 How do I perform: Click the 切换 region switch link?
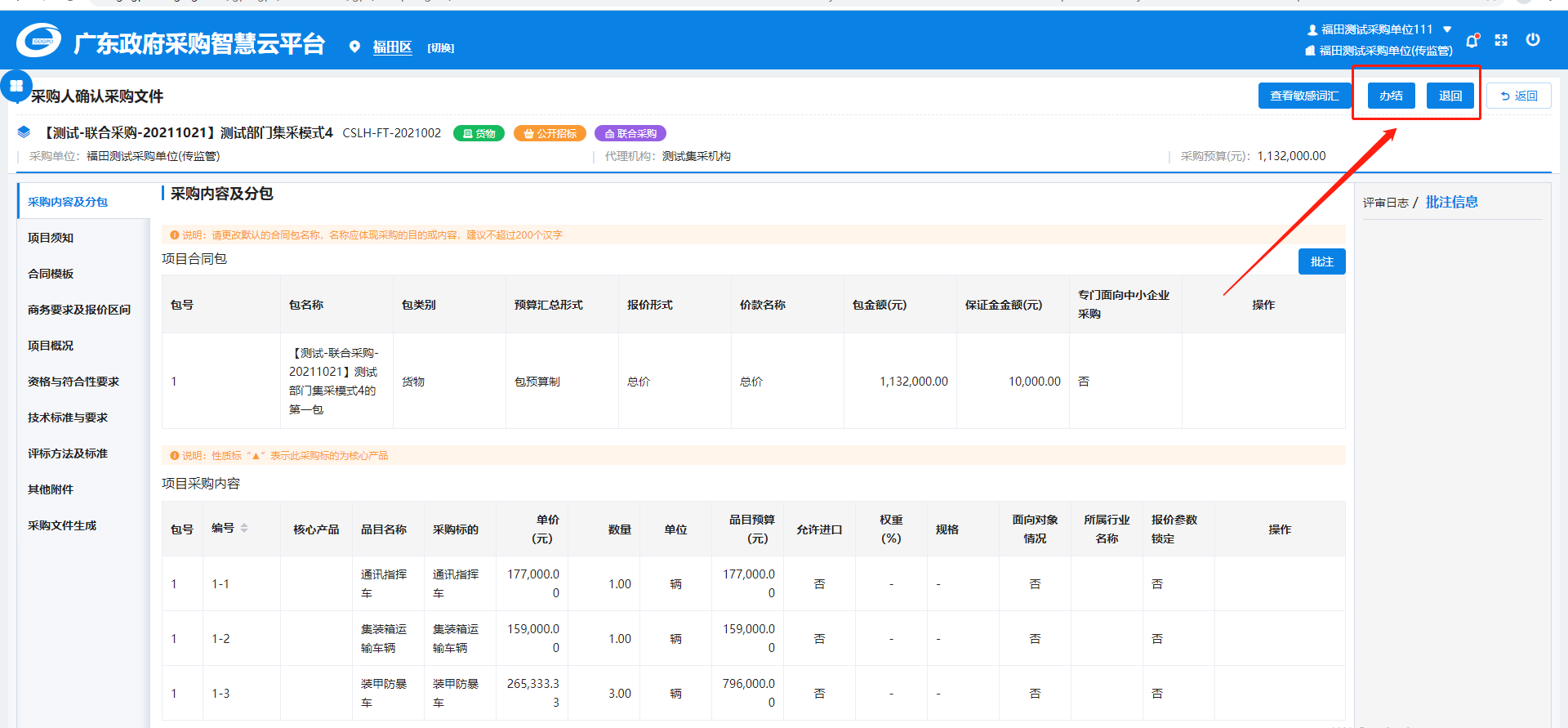(x=440, y=48)
